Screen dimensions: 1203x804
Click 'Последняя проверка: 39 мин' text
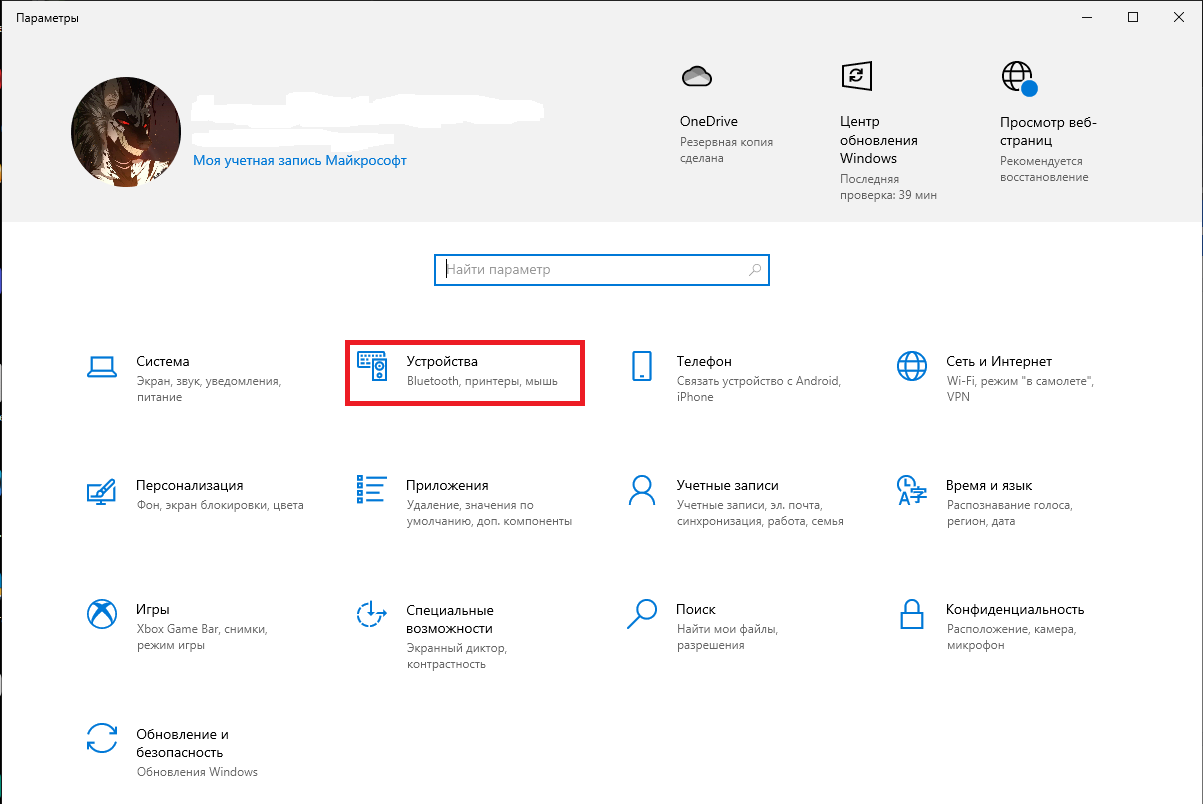888,186
